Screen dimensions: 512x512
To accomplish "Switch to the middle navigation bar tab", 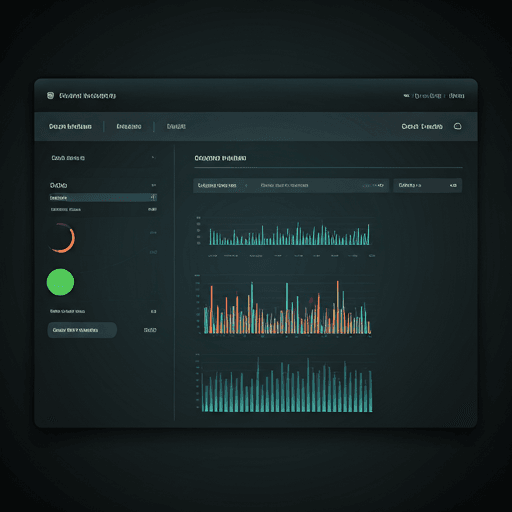I will click(x=129, y=127).
